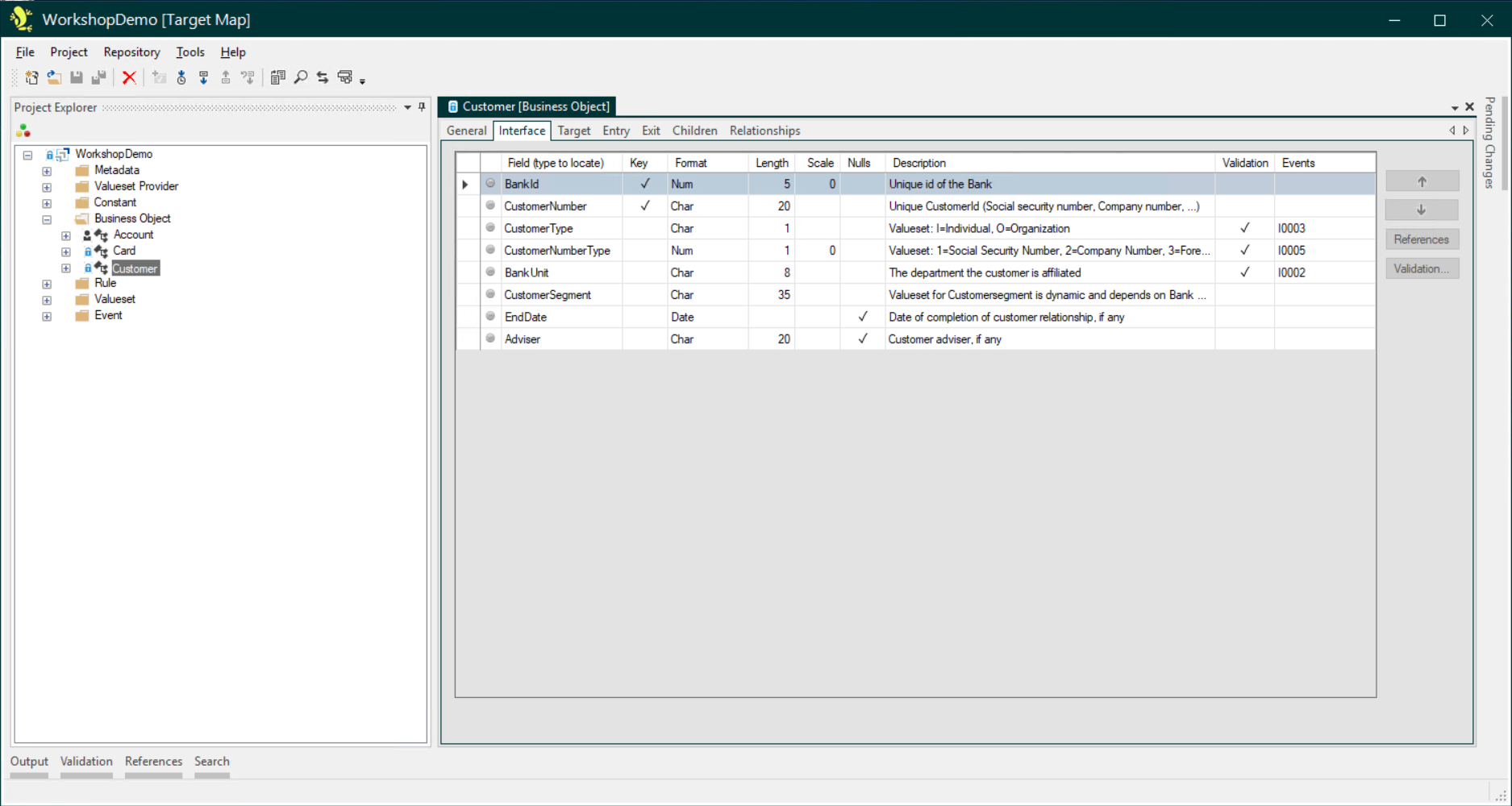This screenshot has height=806, width=1512.
Task: Open a project using the open folder icon
Action: 54,77
